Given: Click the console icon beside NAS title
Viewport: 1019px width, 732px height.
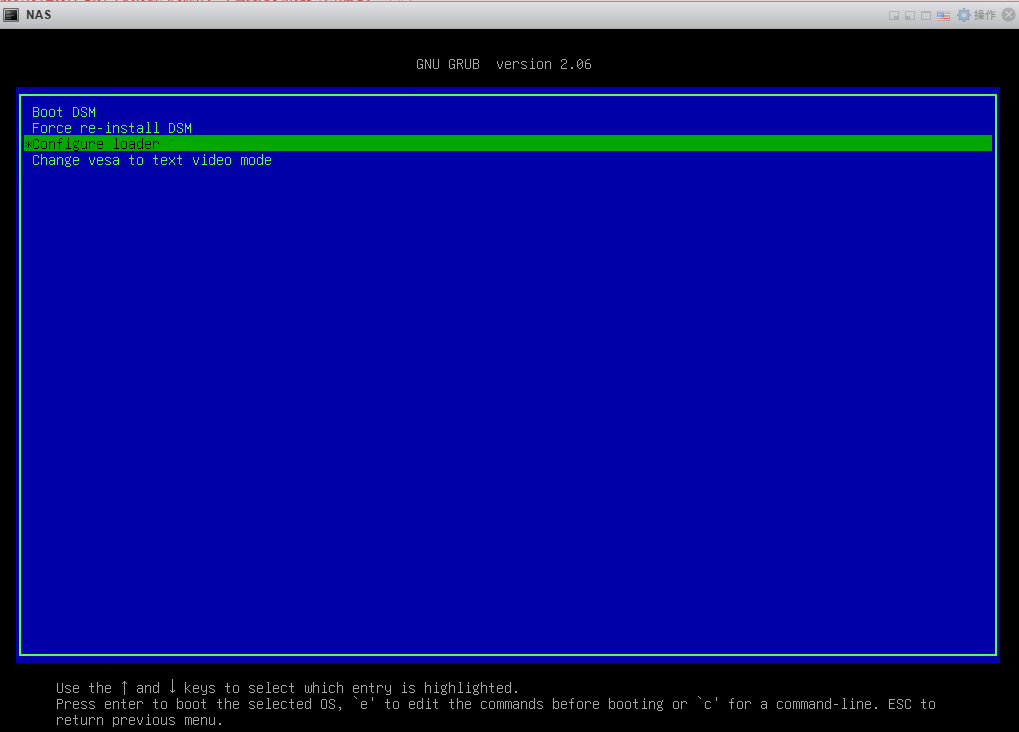Looking at the screenshot, I should pyautogui.click(x=11, y=15).
